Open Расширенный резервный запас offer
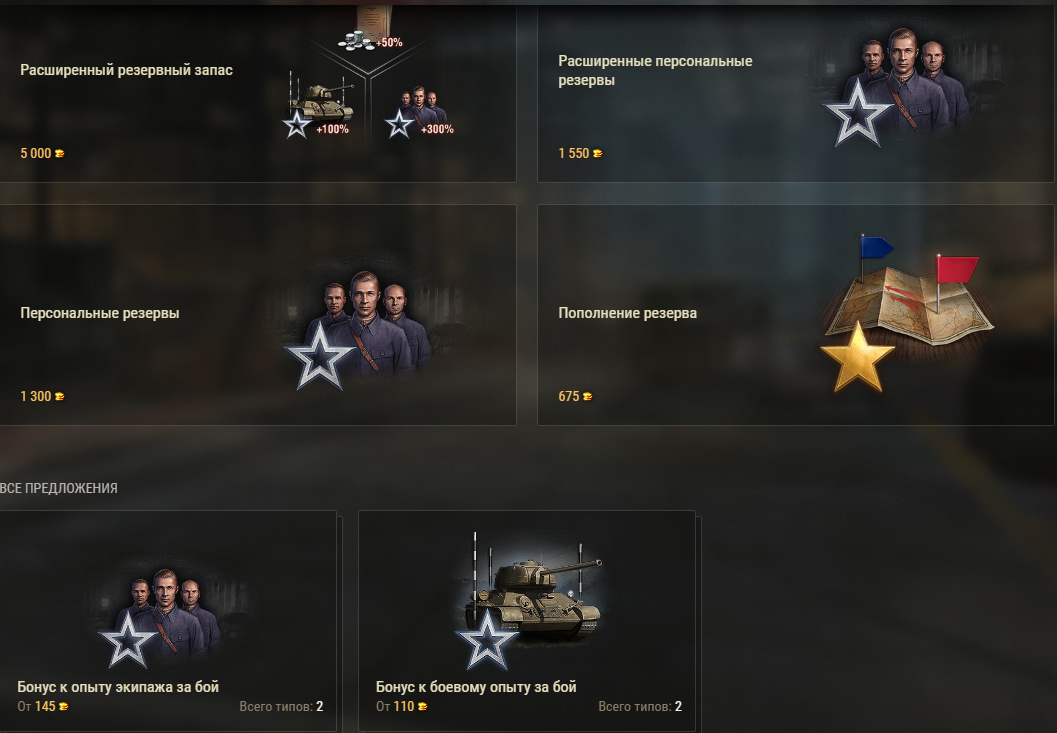The image size is (1057, 733). 126,70
